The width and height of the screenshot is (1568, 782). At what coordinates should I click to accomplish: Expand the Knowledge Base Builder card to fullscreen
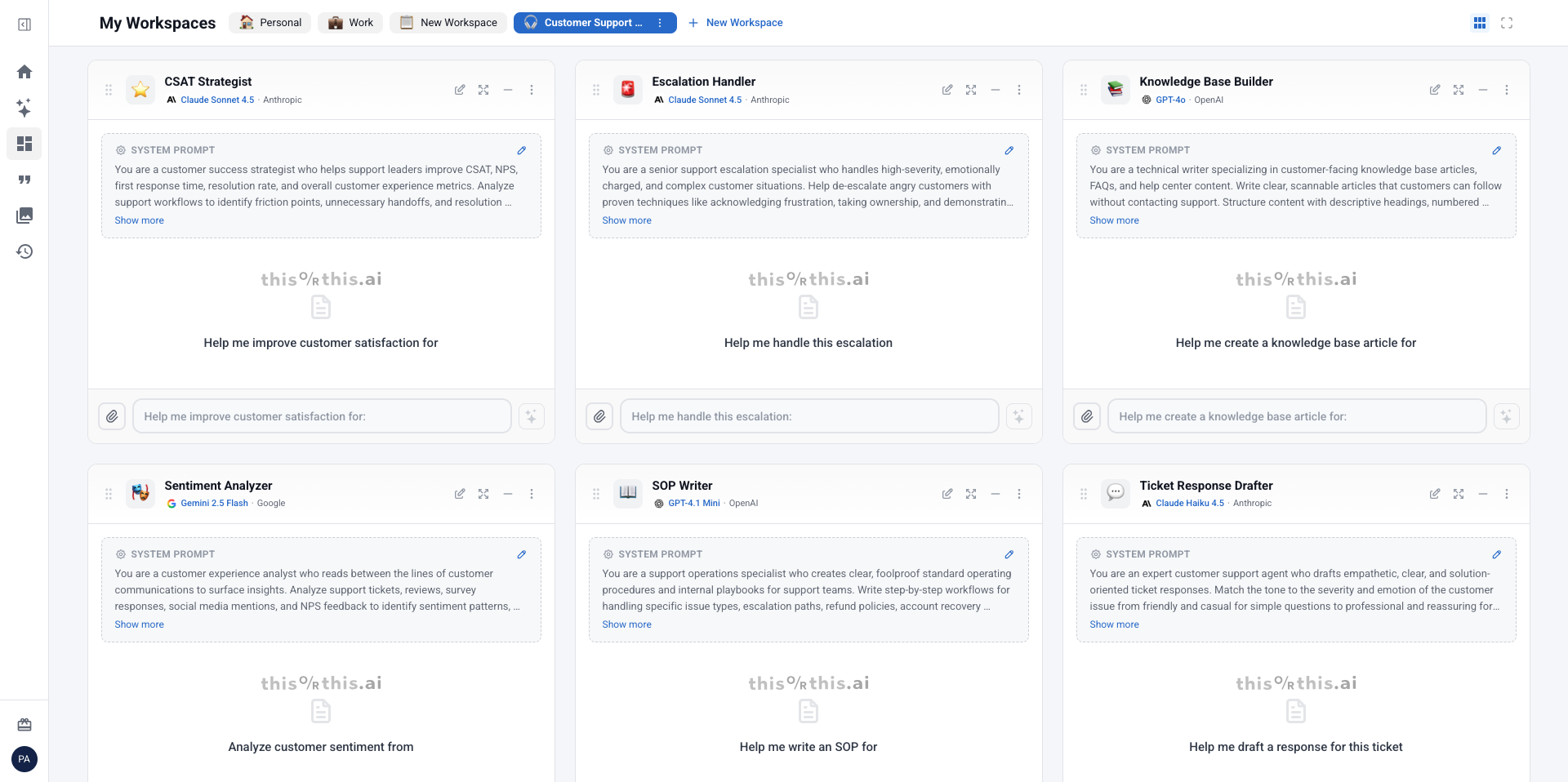click(1459, 90)
